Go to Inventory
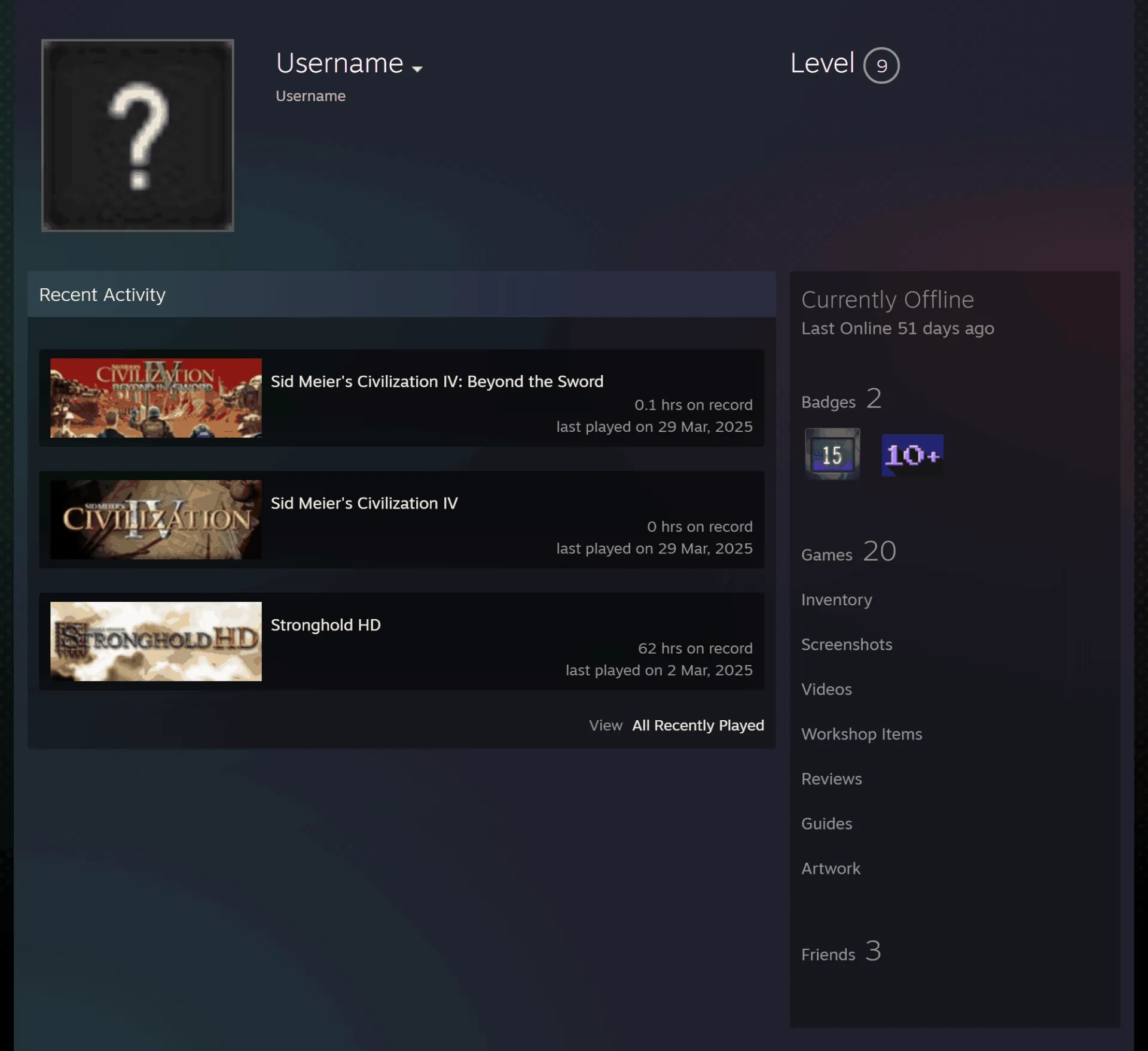The width and height of the screenshot is (1148, 1051). (x=836, y=600)
